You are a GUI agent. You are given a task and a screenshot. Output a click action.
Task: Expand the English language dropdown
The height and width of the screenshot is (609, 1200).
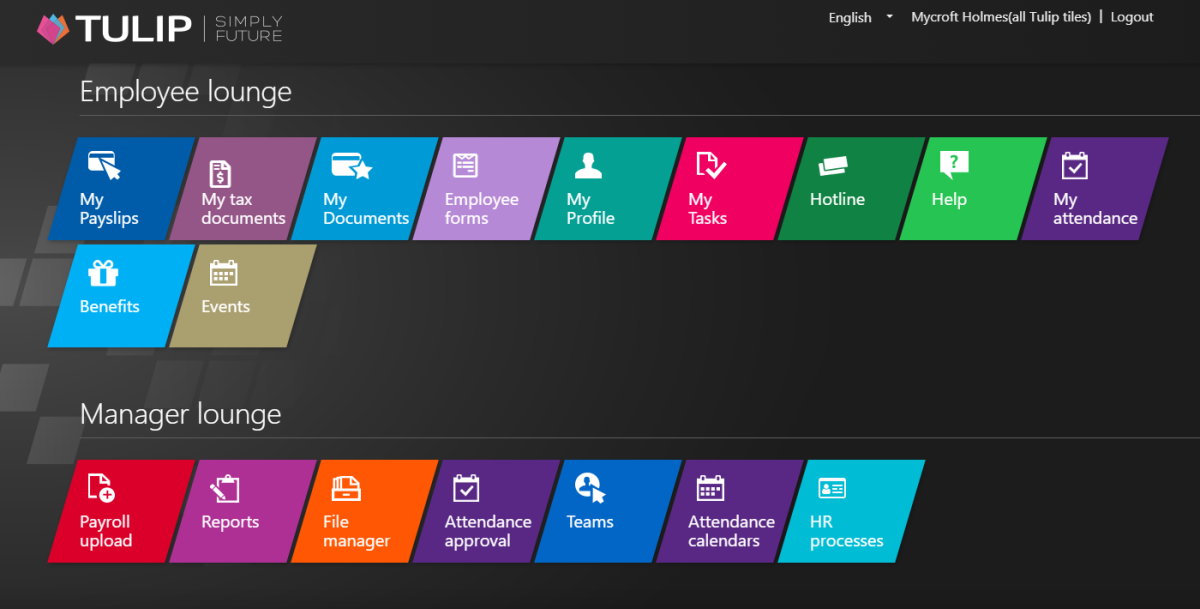[860, 17]
